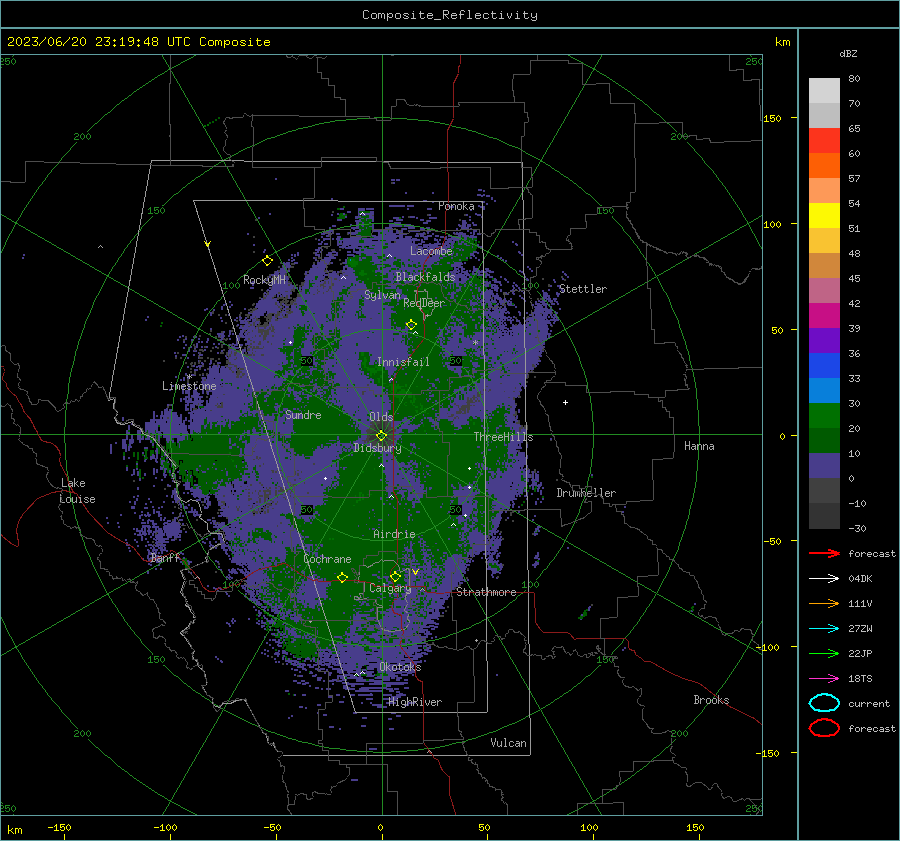This screenshot has width=900, height=841.
Task: Click the red forecast ellipse icon
Action: pyautogui.click(x=824, y=728)
